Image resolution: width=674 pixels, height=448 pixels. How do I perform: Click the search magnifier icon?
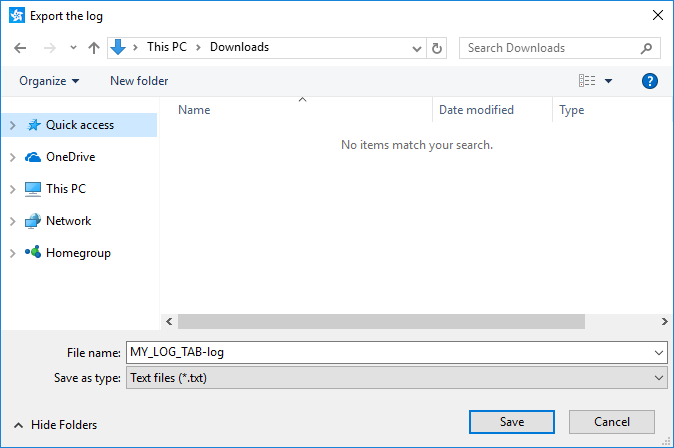pos(647,48)
